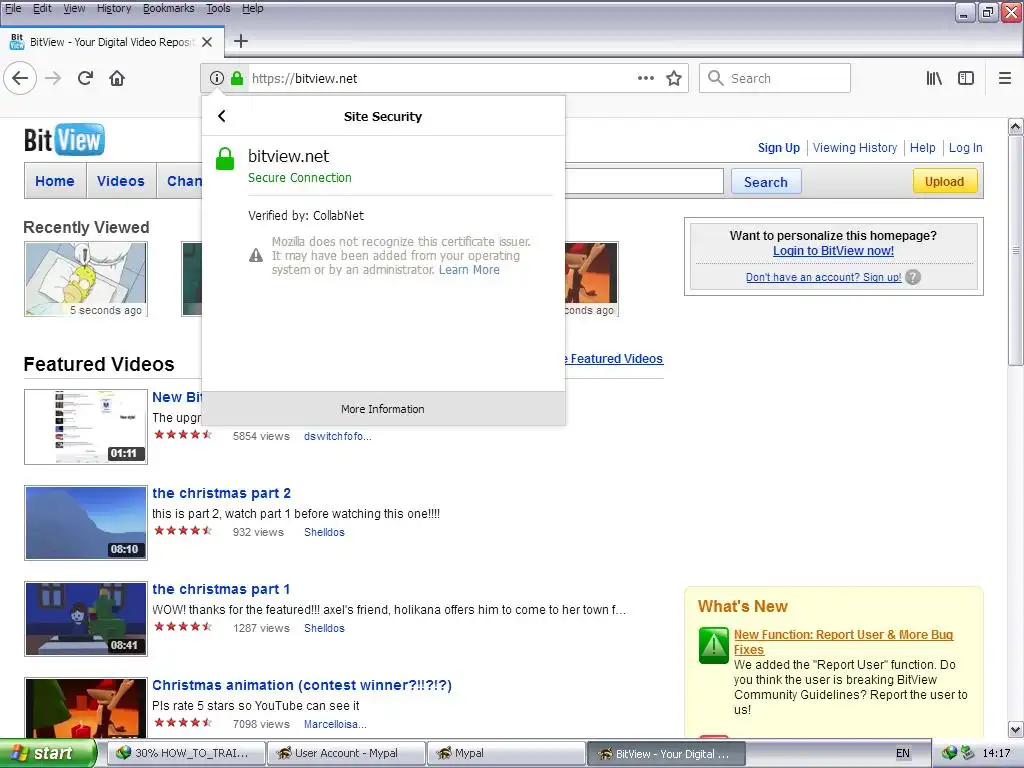Viewport: 1024px width, 768px height.
Task: Reload the current page
Action: tap(85, 78)
